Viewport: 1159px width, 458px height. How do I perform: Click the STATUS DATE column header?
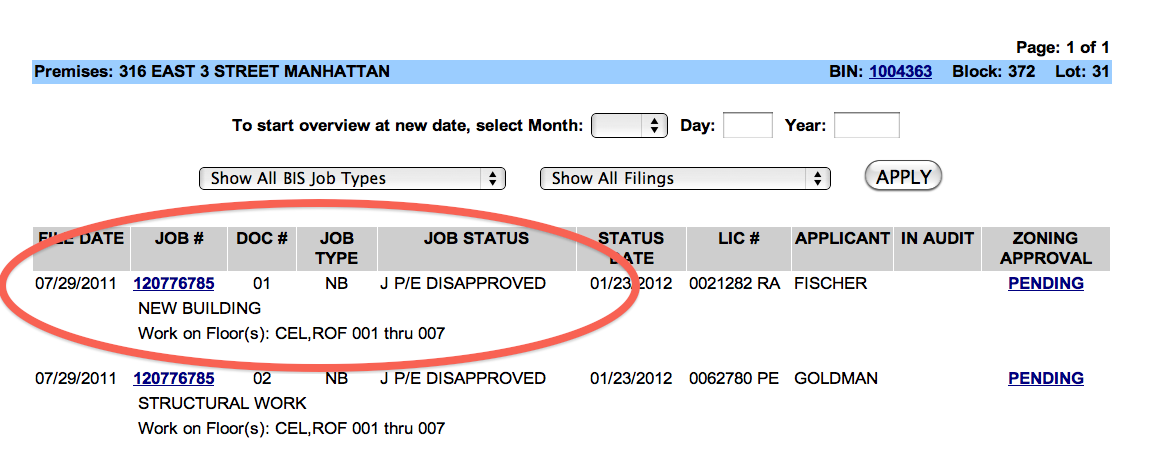click(x=631, y=248)
